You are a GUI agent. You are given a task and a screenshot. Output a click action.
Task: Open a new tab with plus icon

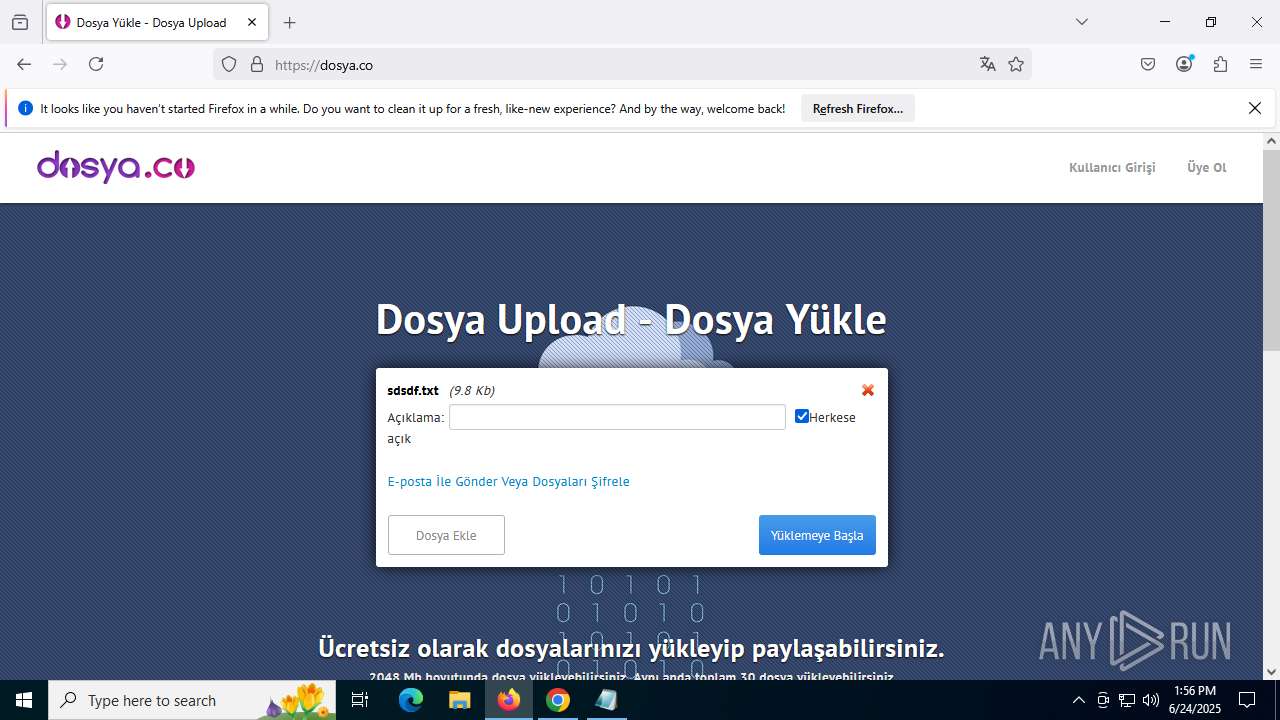tap(290, 22)
